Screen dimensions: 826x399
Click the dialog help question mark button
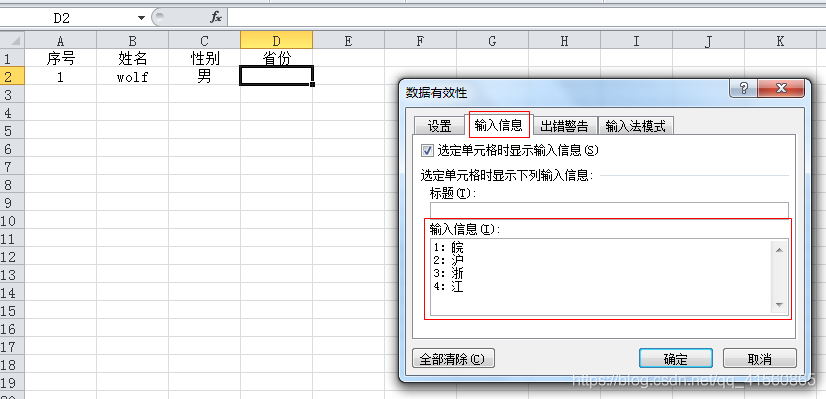[x=744, y=88]
